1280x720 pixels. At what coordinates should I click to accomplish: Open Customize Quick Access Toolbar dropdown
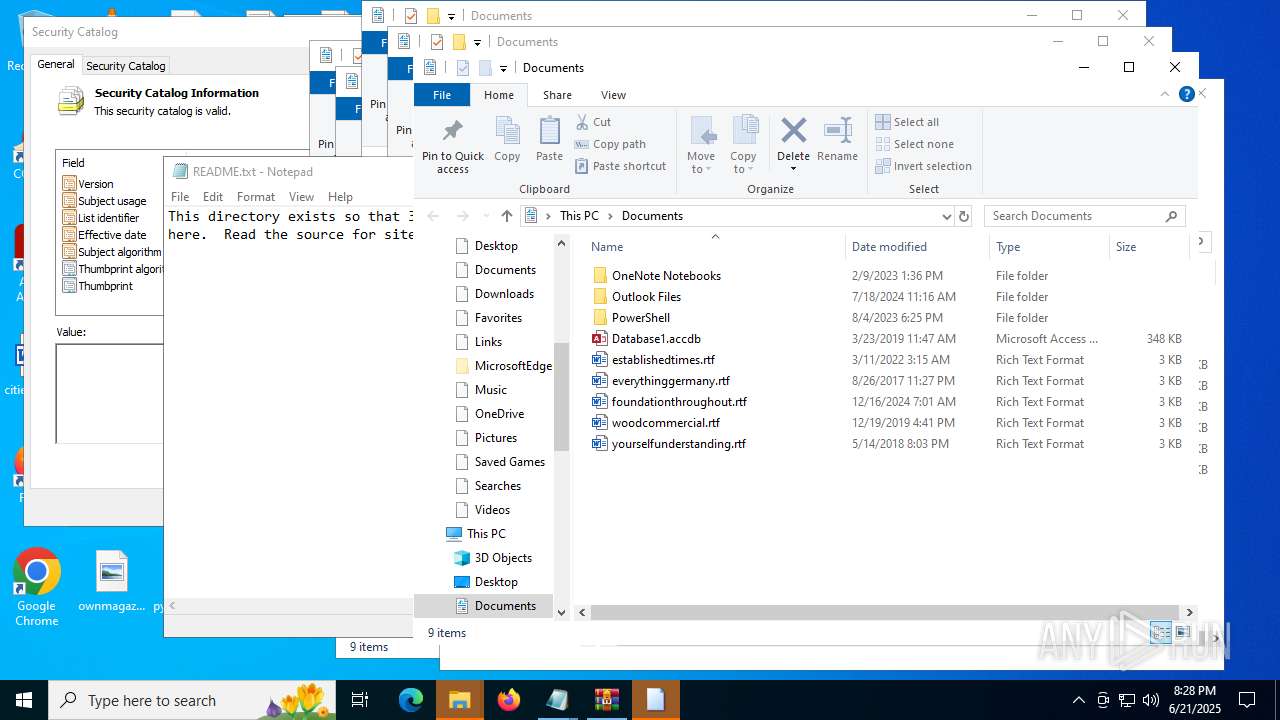point(503,68)
